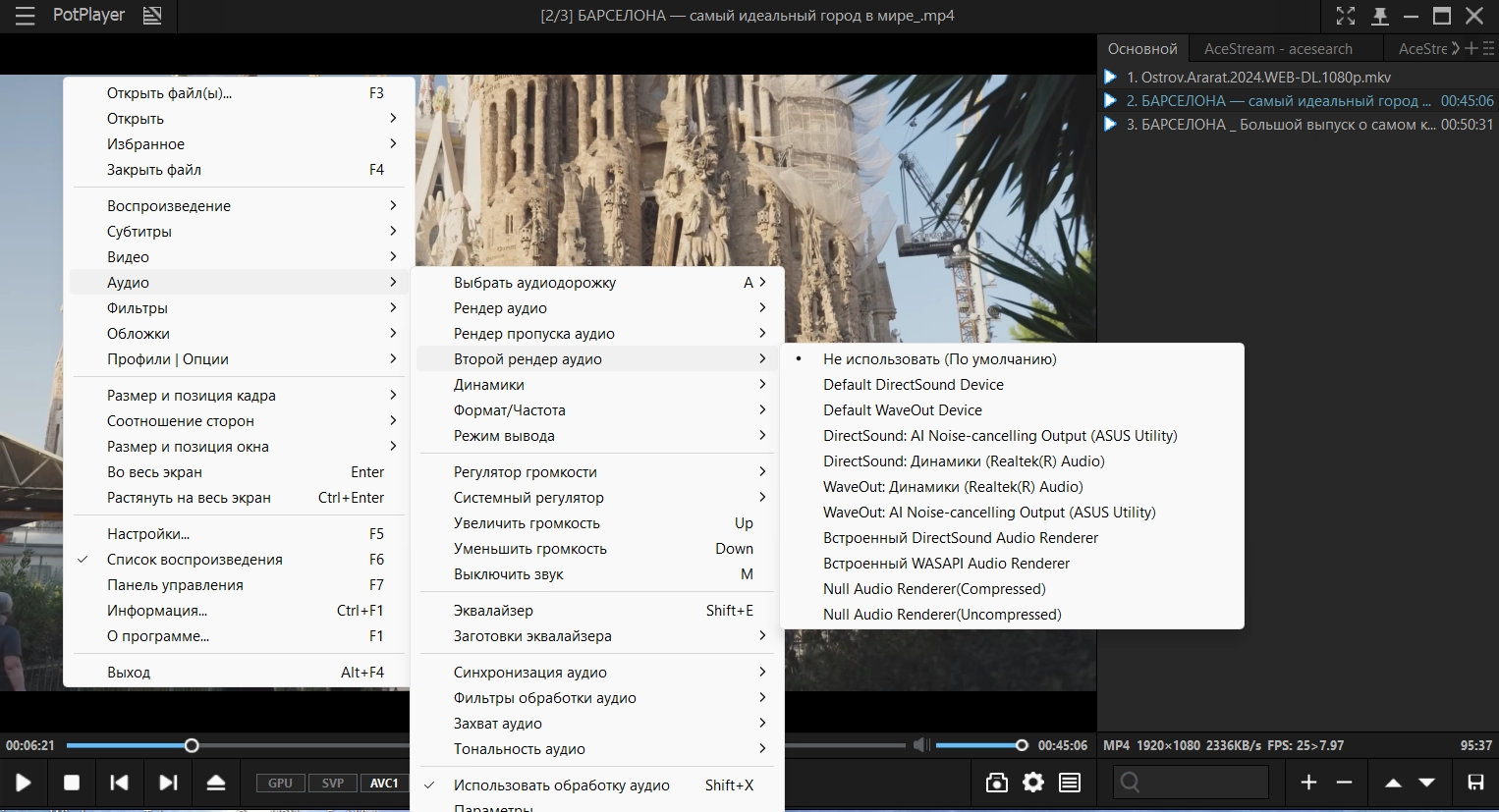Open settings via the gear icon
Viewport: 1499px width, 812px height.
pos(1033,783)
